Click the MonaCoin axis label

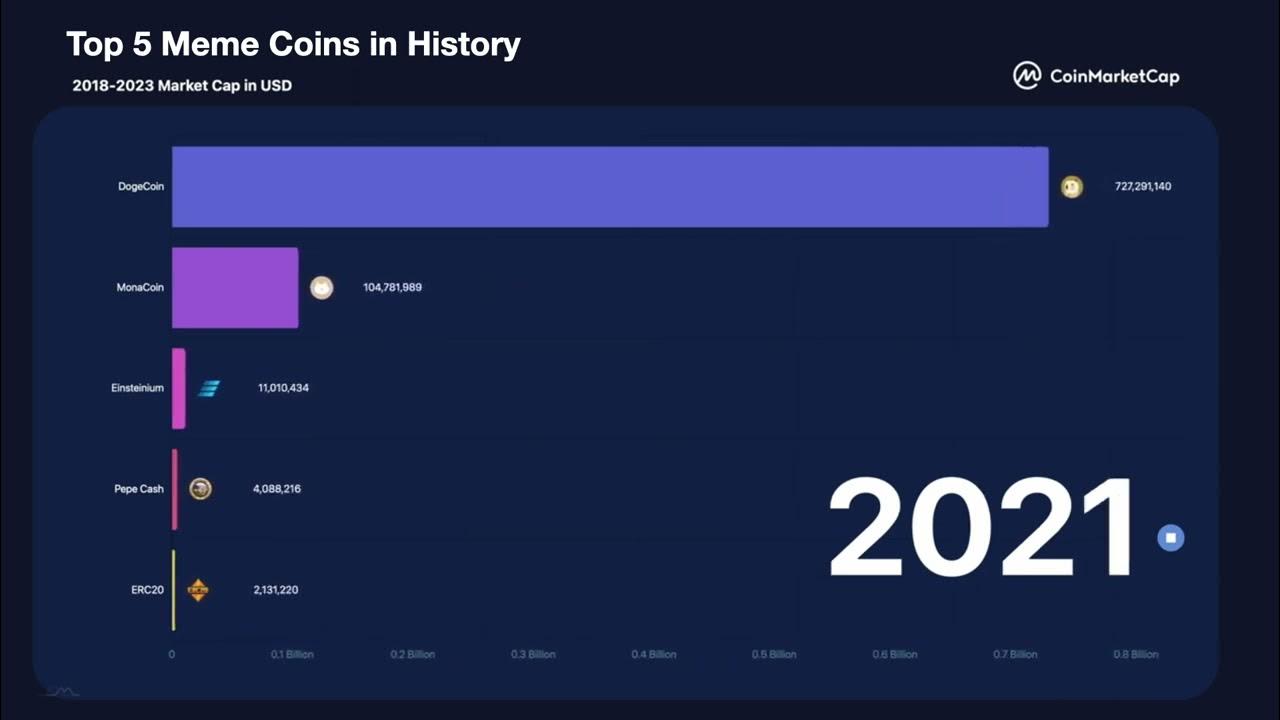pos(140,288)
